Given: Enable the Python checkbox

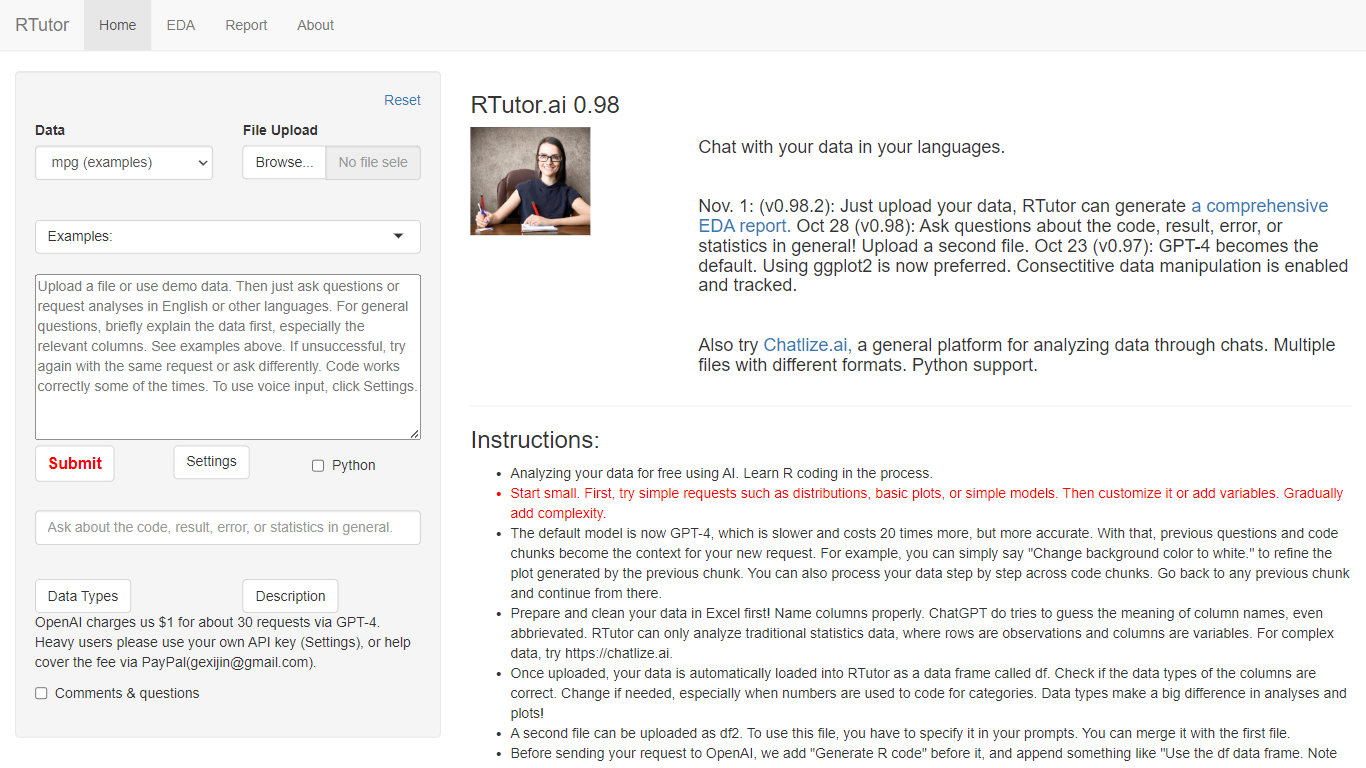Looking at the screenshot, I should [318, 466].
